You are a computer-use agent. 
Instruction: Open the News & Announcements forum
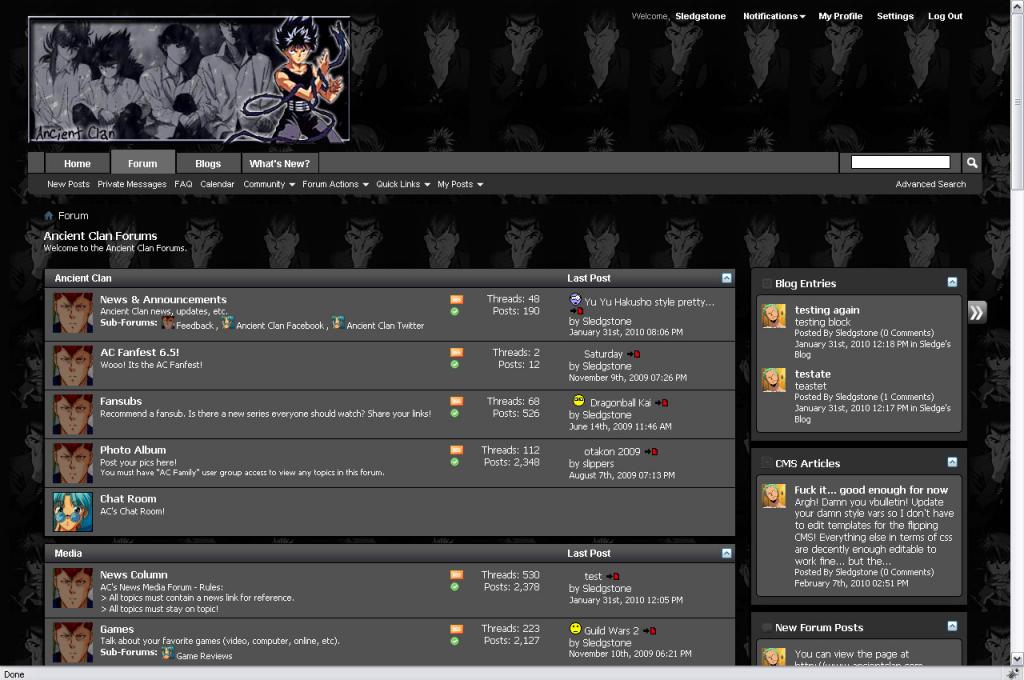pos(163,299)
